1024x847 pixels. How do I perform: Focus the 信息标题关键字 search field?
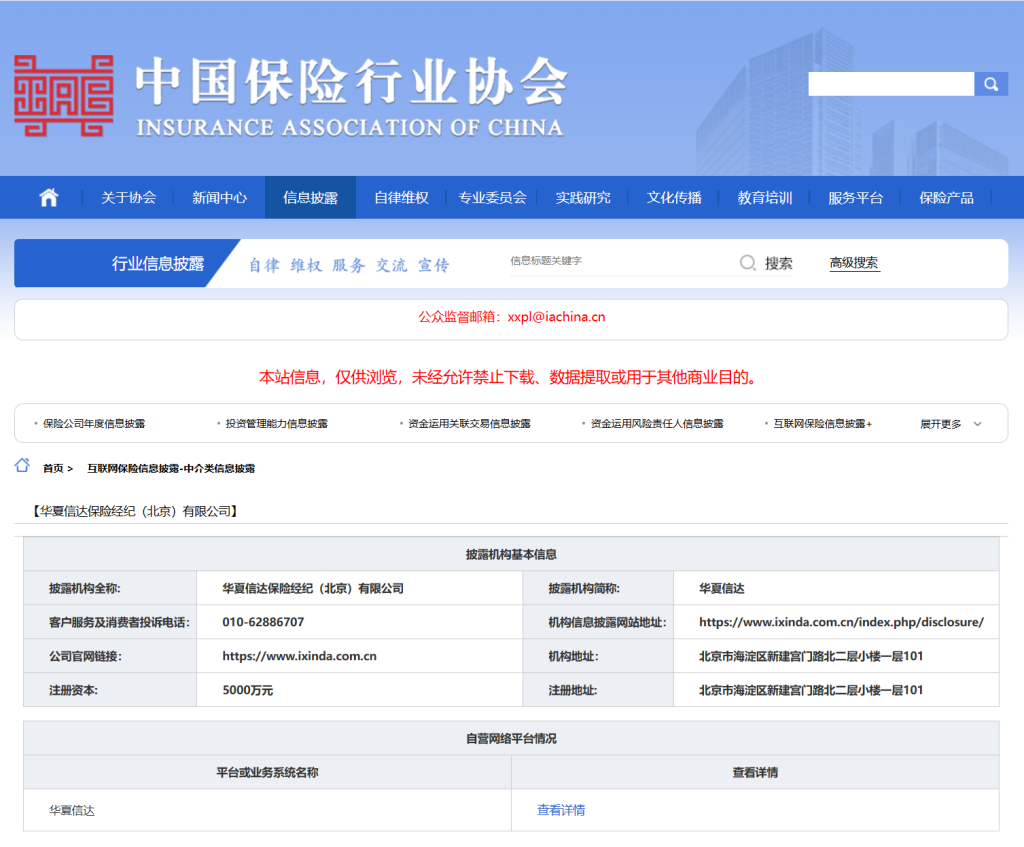pos(620,261)
